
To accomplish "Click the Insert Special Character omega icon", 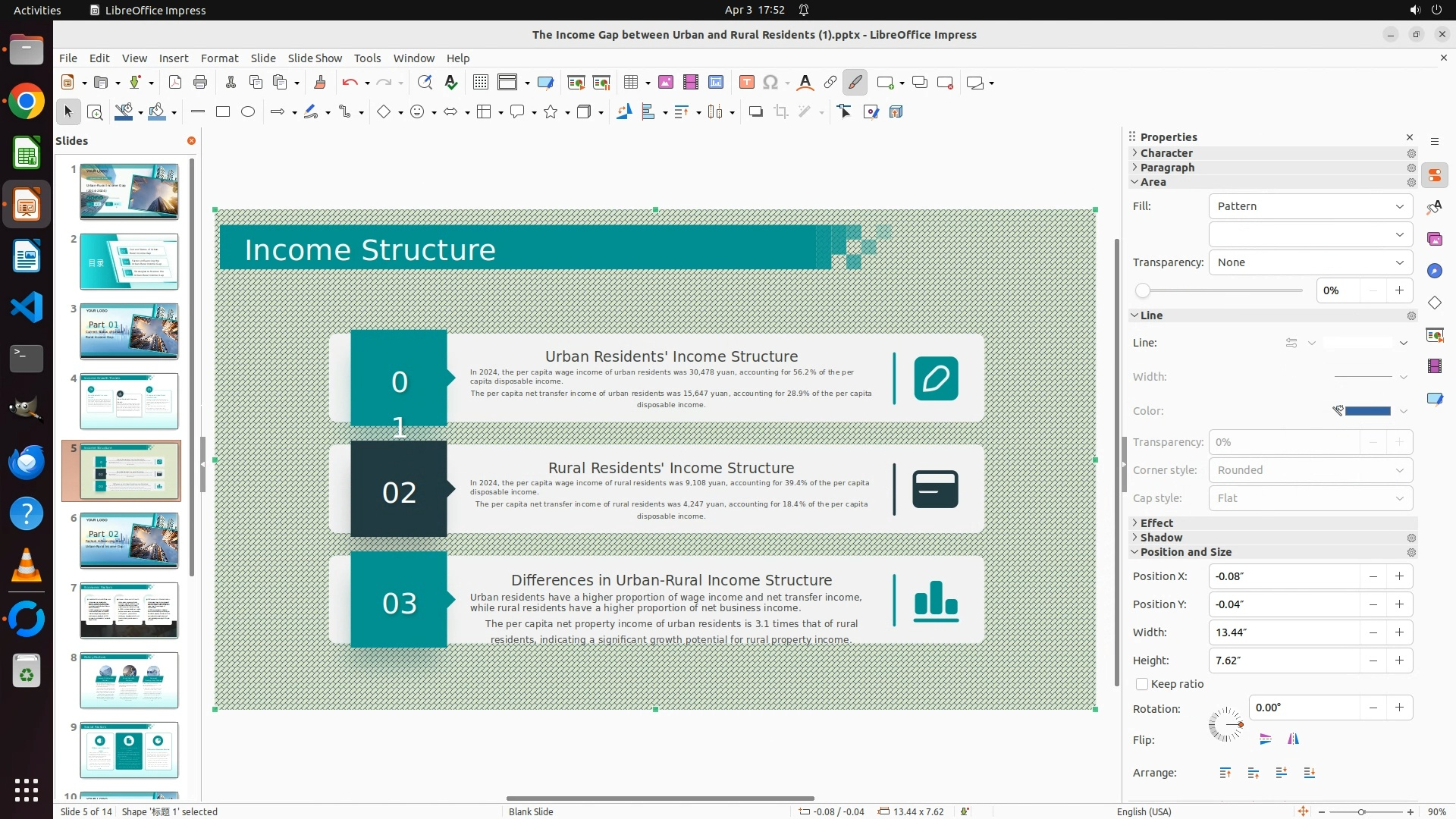I will coord(770,83).
